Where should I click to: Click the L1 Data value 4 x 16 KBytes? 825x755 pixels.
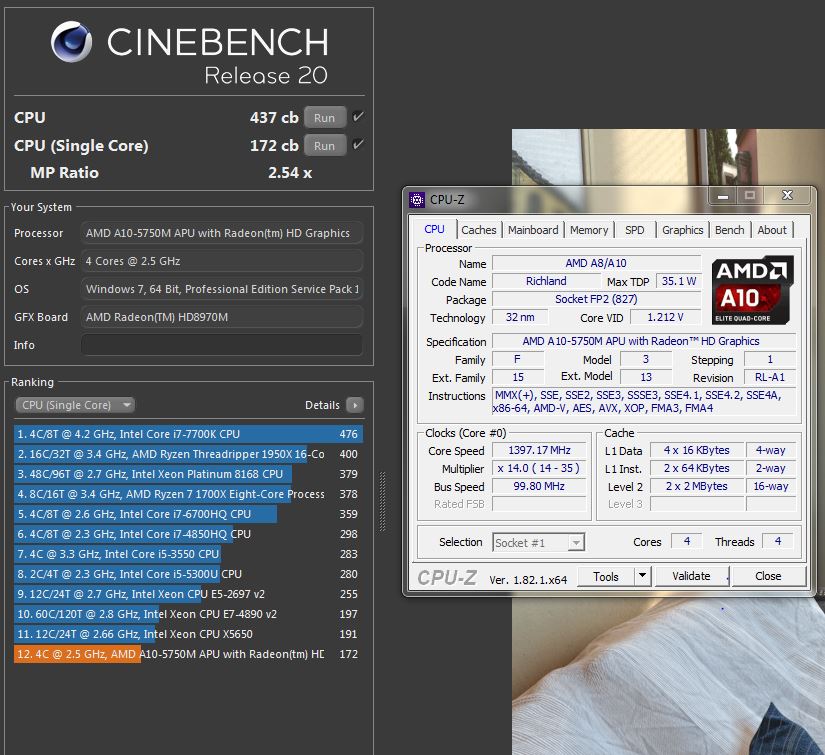pos(696,450)
